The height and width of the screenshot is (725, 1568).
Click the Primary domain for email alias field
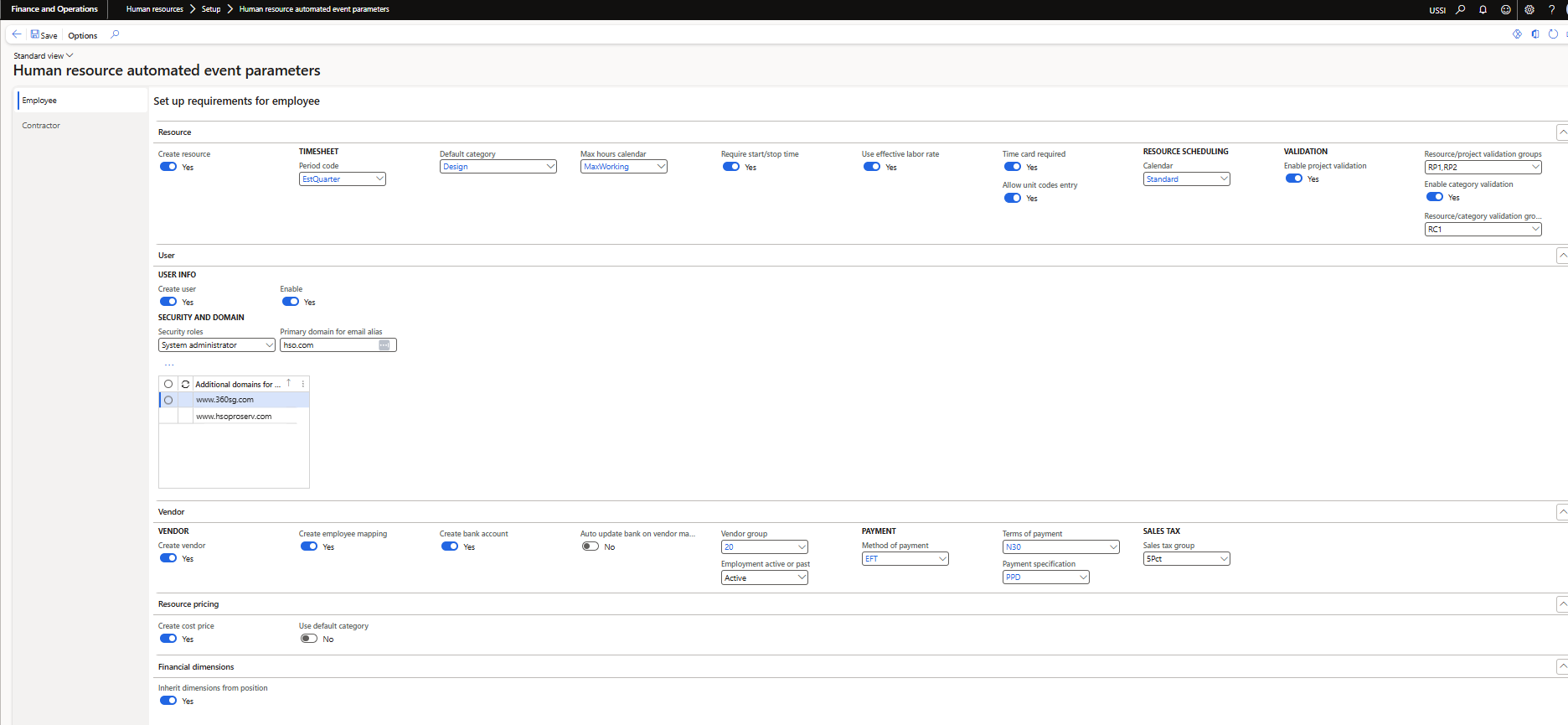(x=329, y=345)
